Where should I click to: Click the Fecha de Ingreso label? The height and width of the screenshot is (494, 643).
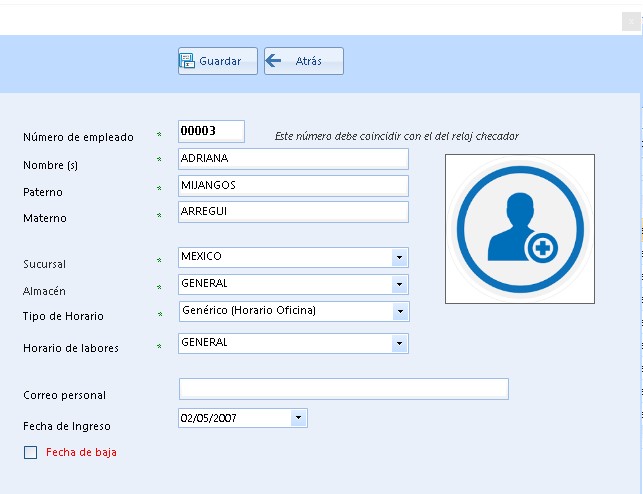point(67,426)
